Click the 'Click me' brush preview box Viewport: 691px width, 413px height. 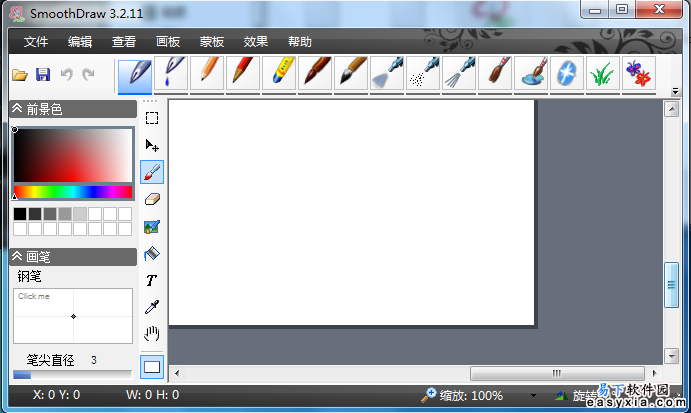pyautogui.click(x=73, y=316)
